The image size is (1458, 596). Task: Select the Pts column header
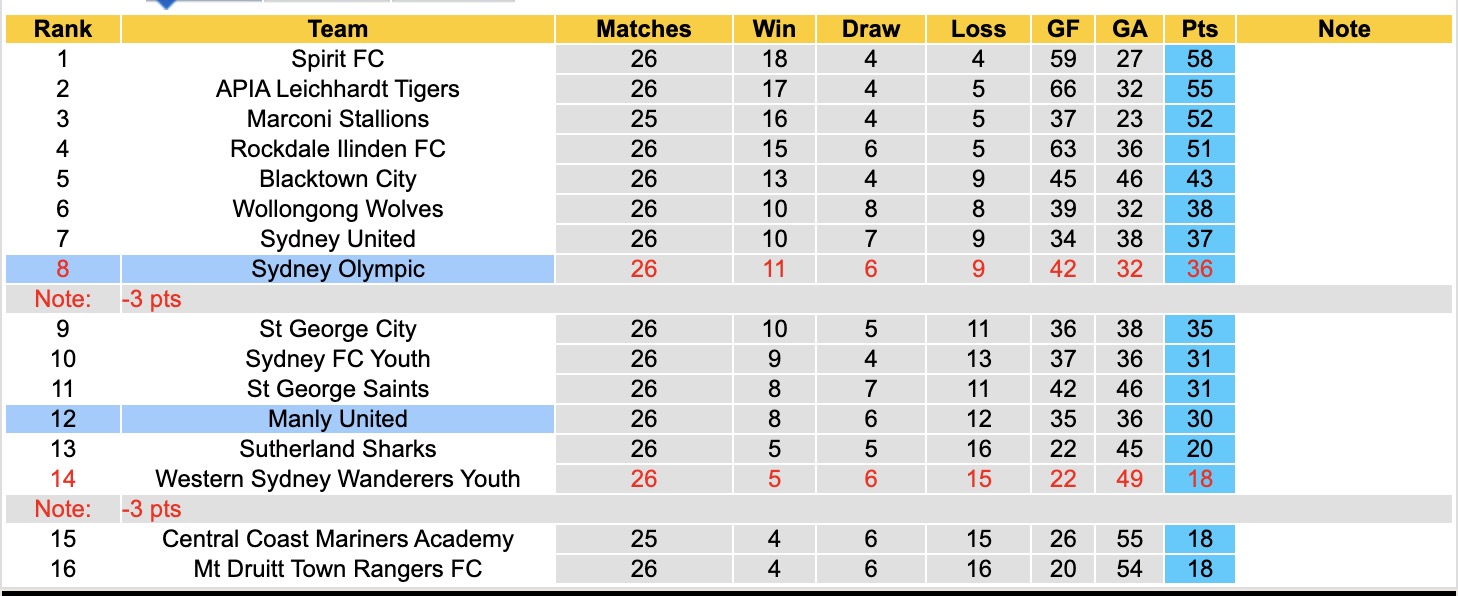1200,29
